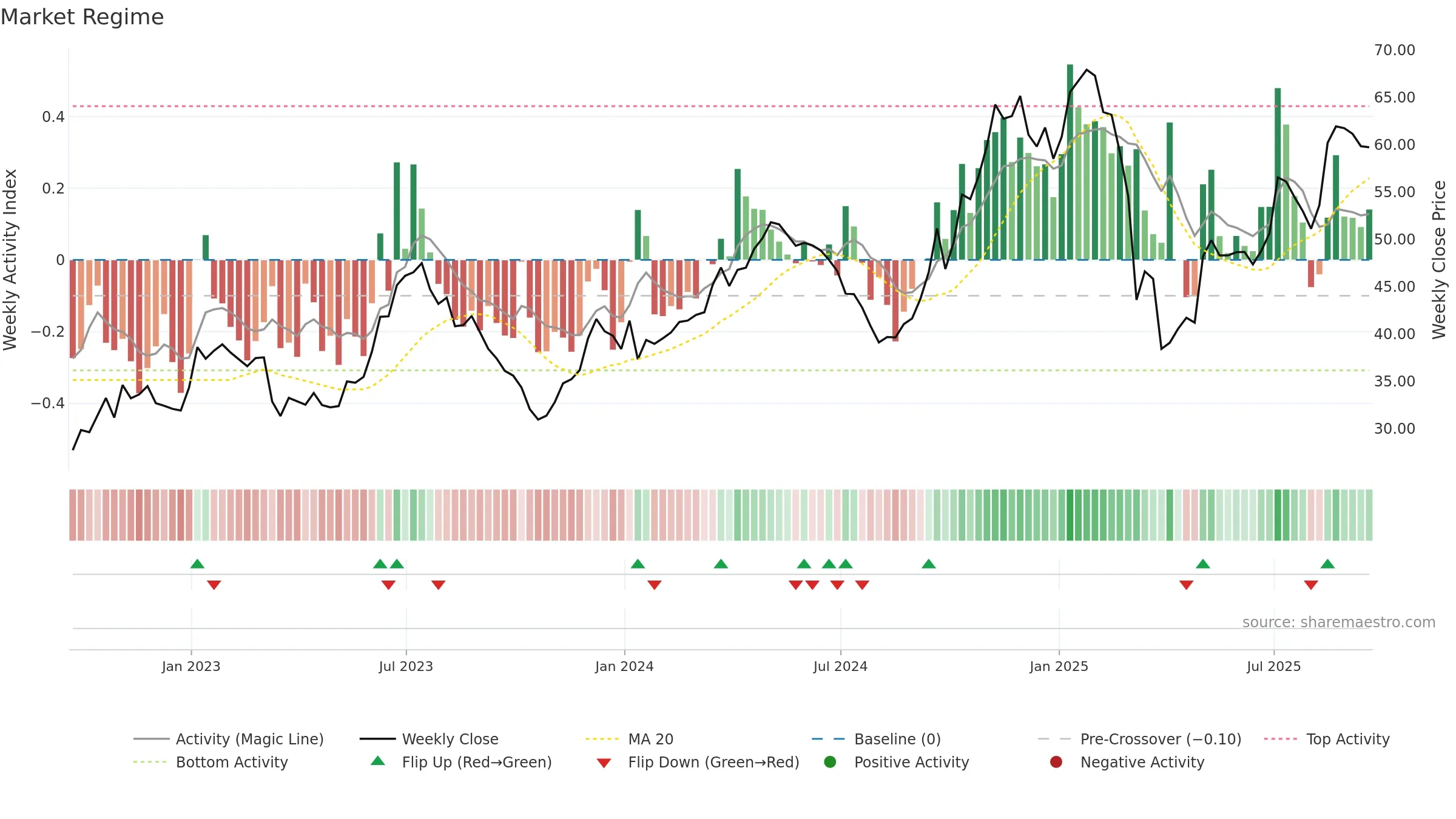Select the Flip Down marker near April 2025

click(1186, 585)
